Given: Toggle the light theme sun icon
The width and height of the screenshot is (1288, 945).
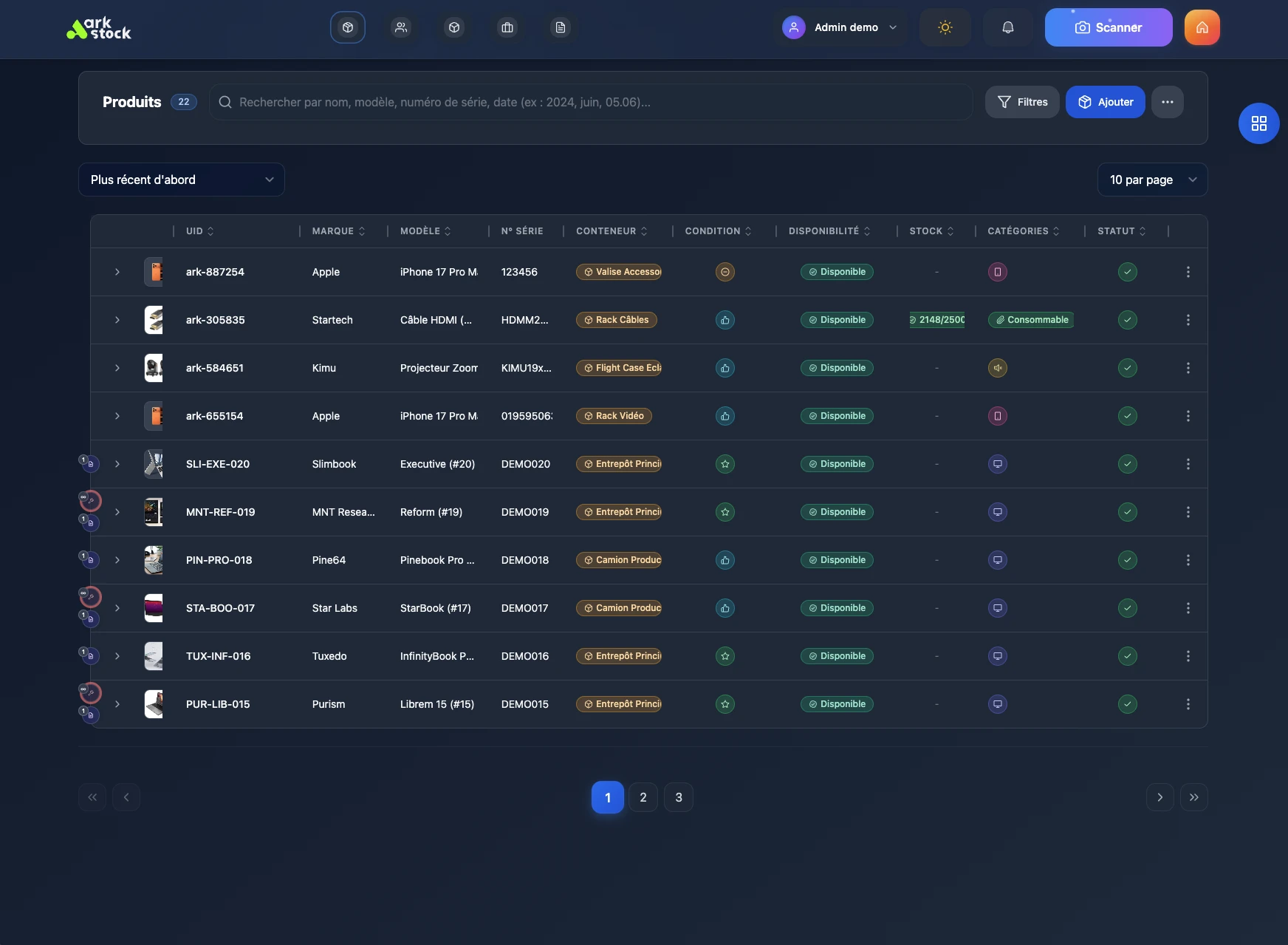Looking at the screenshot, I should tap(945, 27).
